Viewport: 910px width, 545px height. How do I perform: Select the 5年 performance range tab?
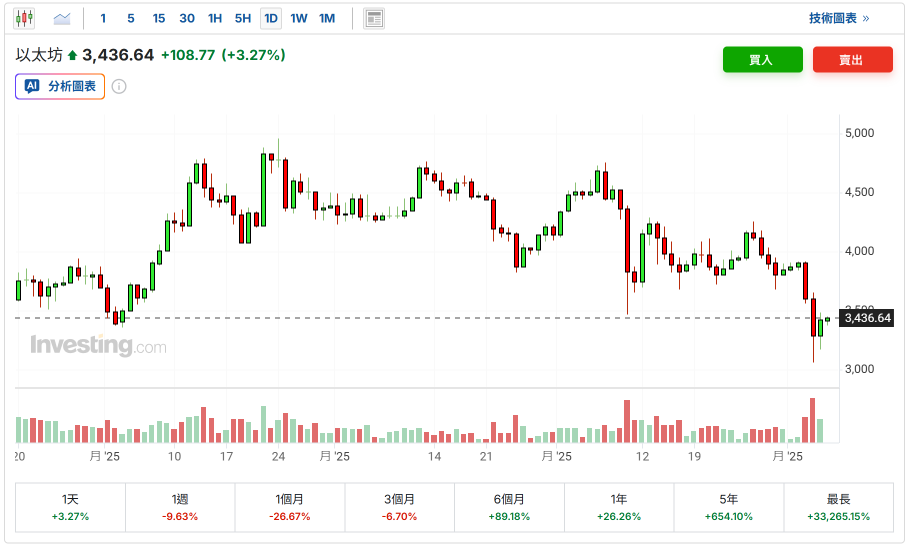729,507
